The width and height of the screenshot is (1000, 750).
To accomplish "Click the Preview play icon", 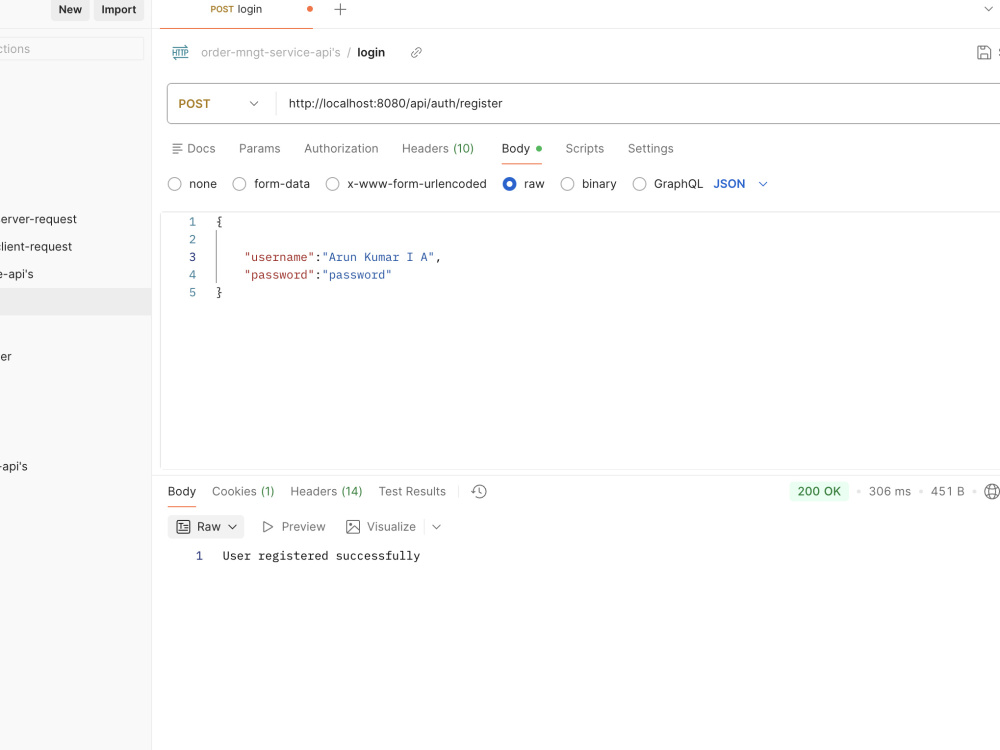I will [x=268, y=527].
